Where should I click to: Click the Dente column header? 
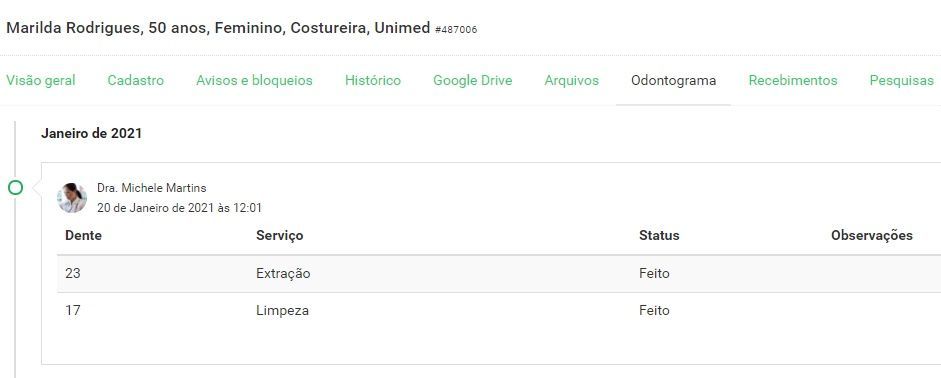(83, 235)
